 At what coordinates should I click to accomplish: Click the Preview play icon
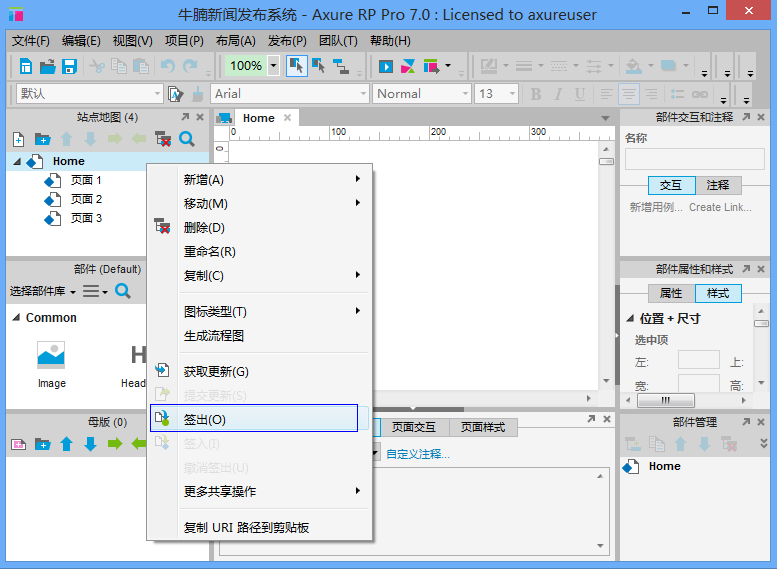point(386,66)
